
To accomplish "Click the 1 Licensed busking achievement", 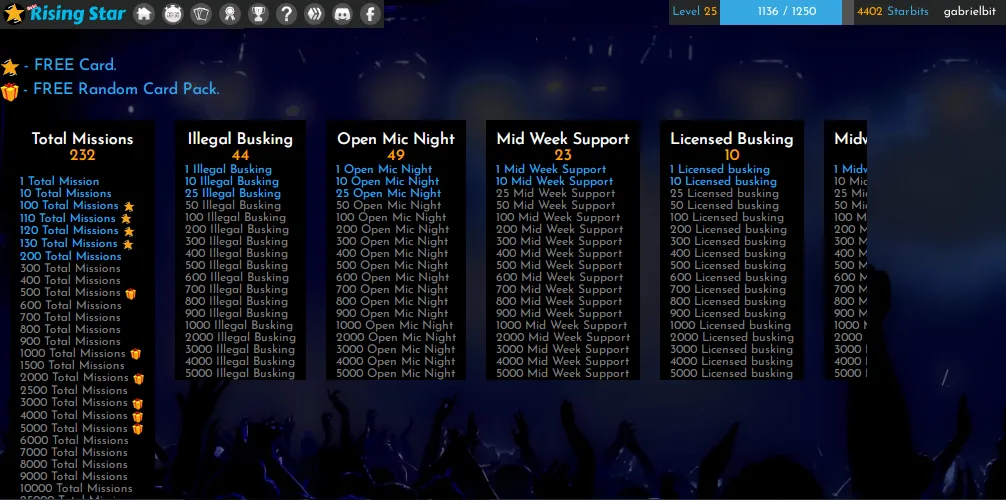I will point(719,169).
